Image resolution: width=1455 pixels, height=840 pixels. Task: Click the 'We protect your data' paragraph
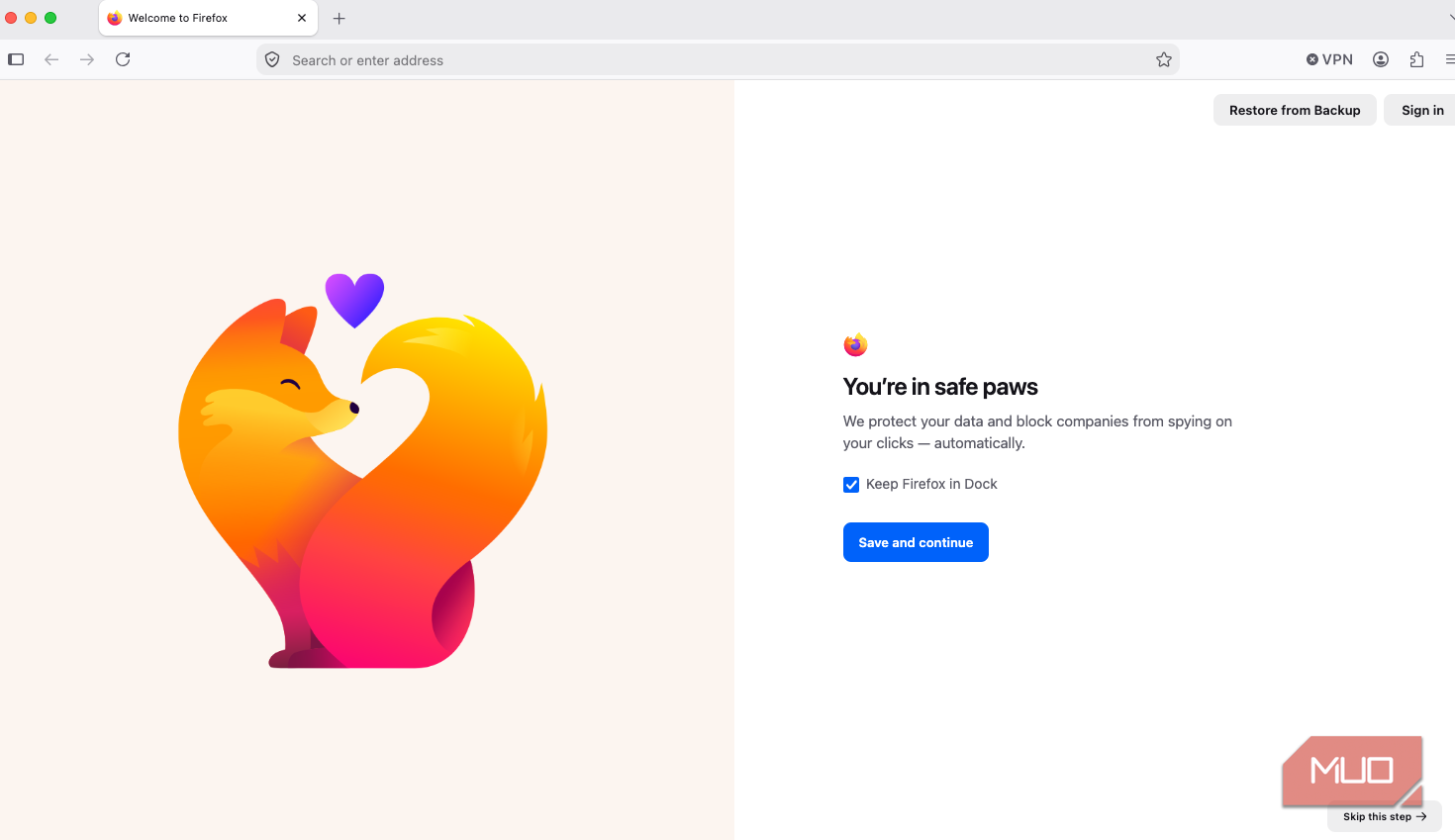(x=1037, y=432)
